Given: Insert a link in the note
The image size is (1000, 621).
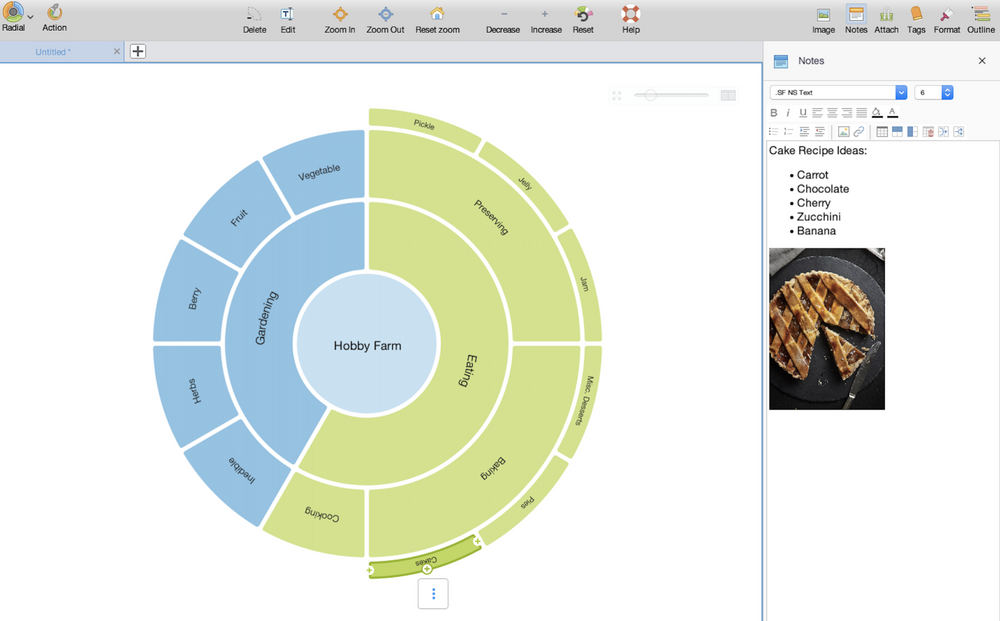Looking at the screenshot, I should 859,132.
